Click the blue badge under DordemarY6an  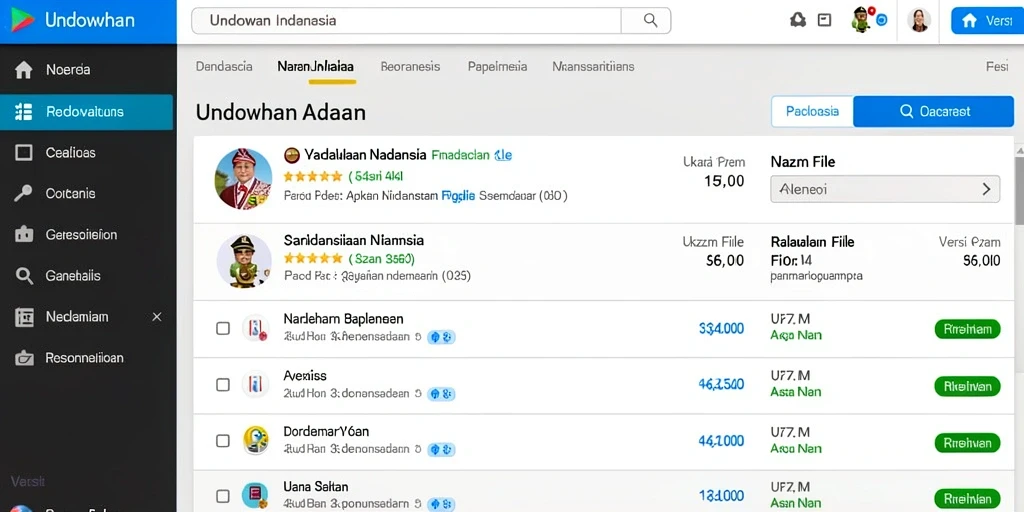[441, 450]
